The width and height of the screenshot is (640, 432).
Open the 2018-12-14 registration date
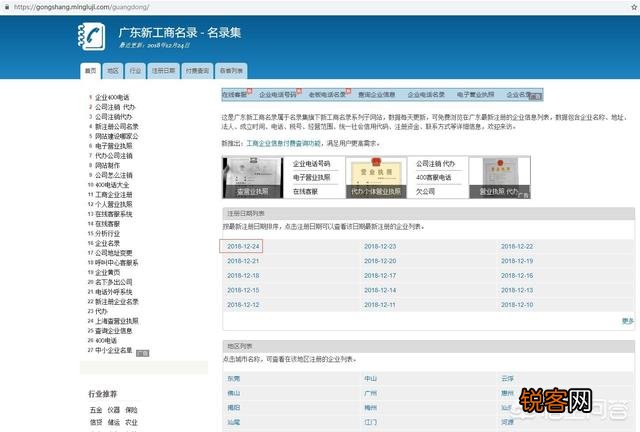coord(380,290)
